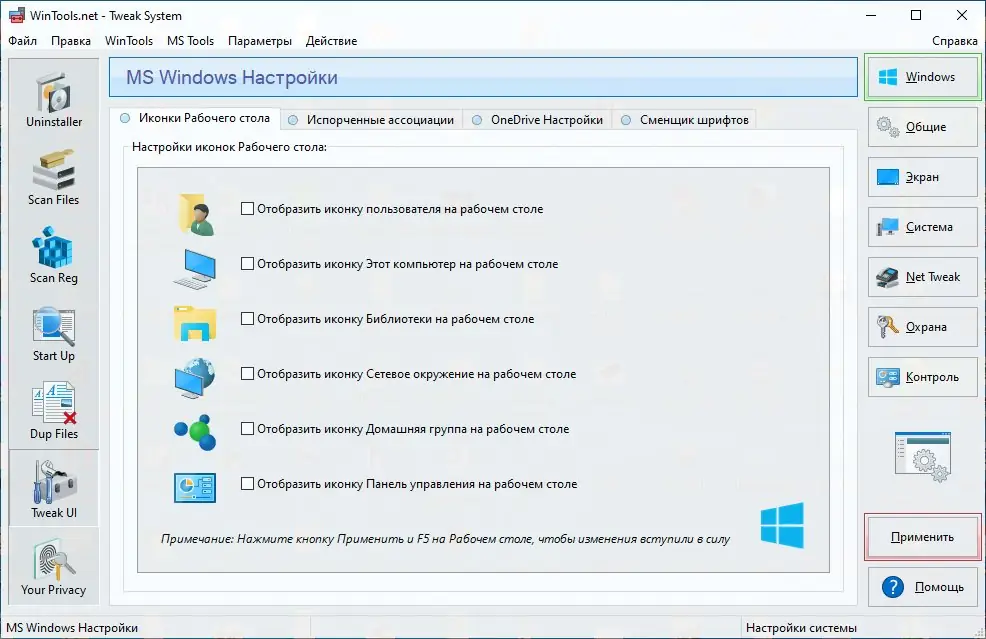Open the Файл menu
The width and height of the screenshot is (986, 639).
point(23,41)
